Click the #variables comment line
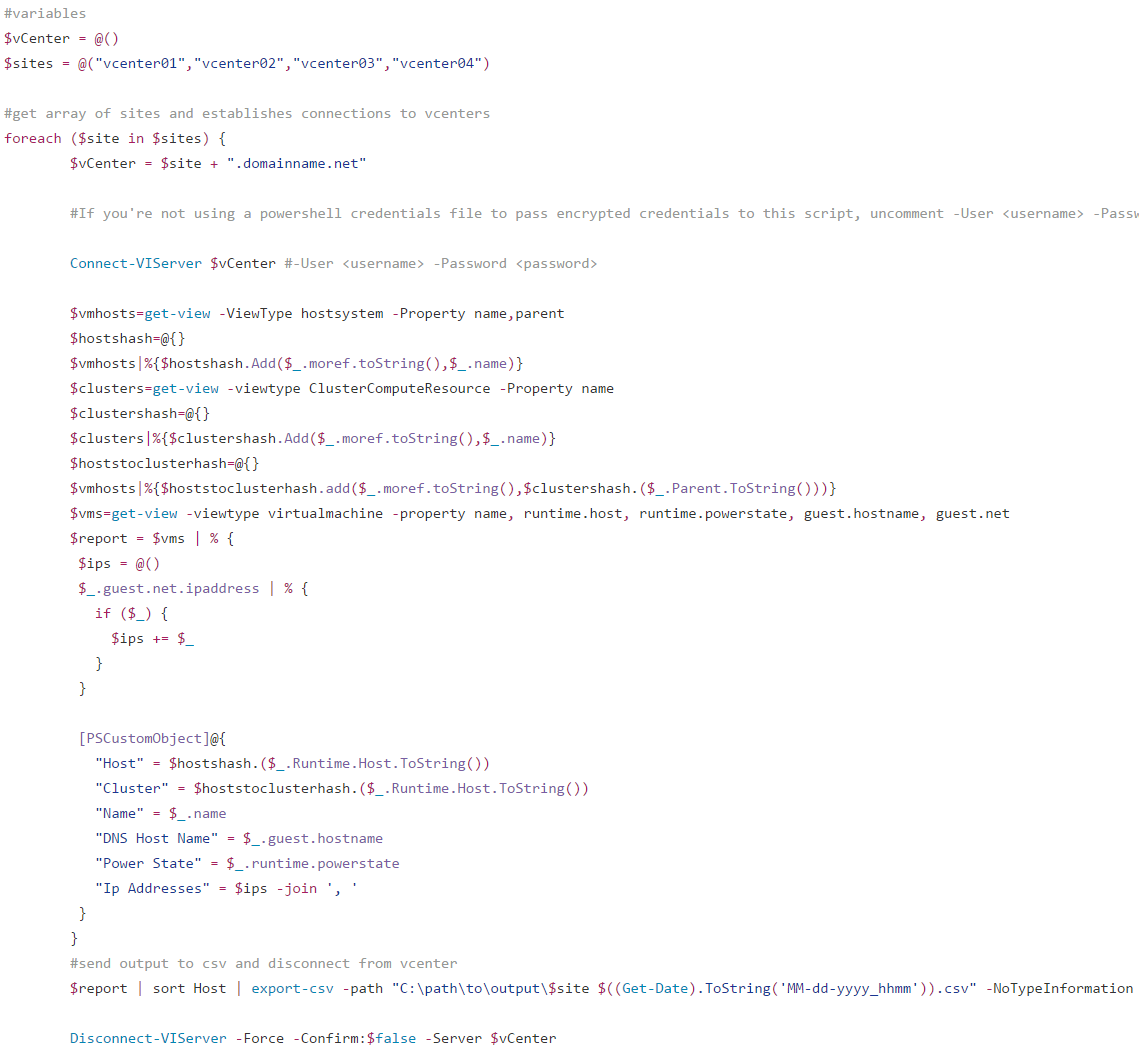Screen dimensions: 1139x1059 click(x=45, y=14)
